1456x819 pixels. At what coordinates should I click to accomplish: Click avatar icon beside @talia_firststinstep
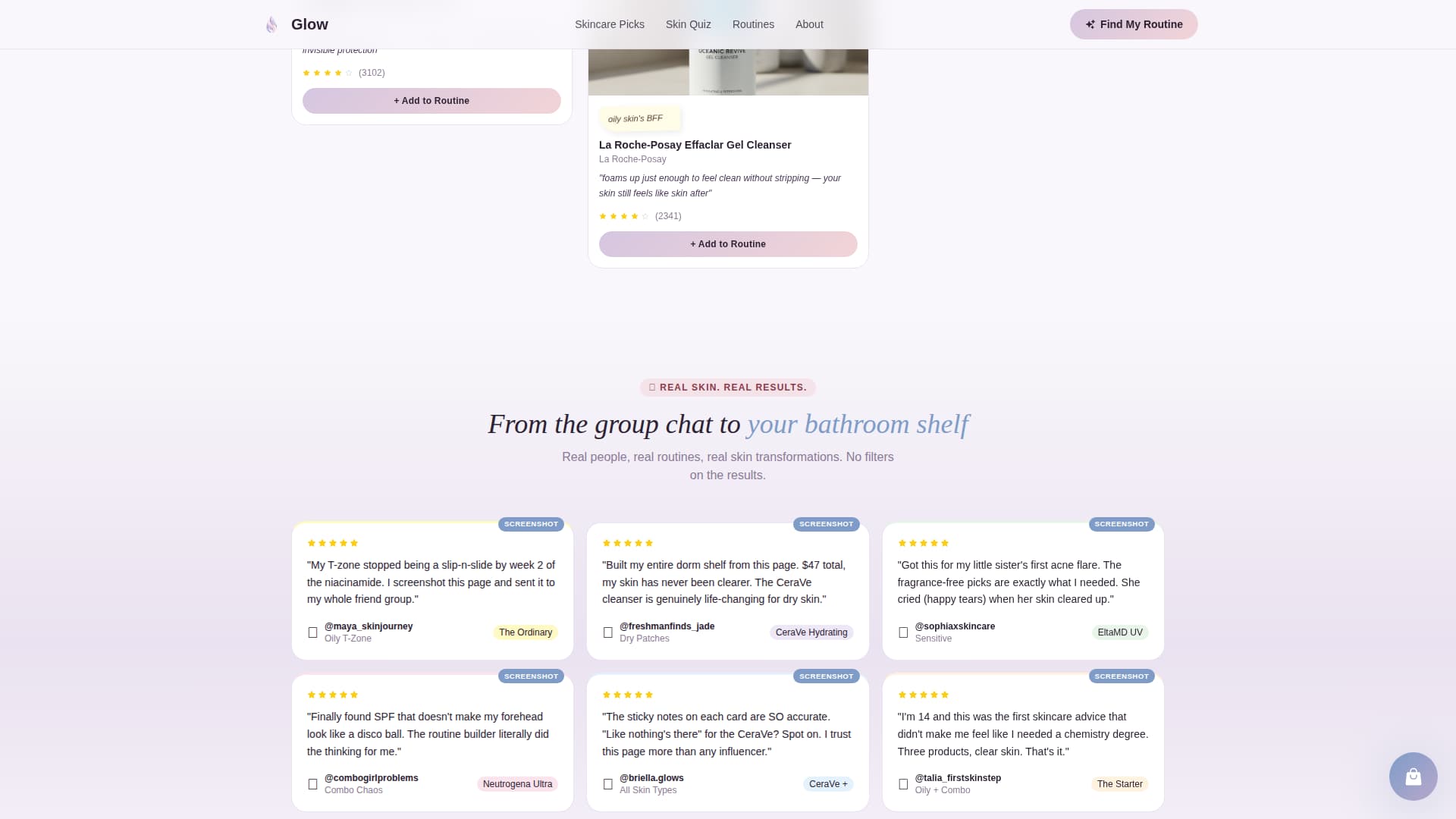pos(902,784)
